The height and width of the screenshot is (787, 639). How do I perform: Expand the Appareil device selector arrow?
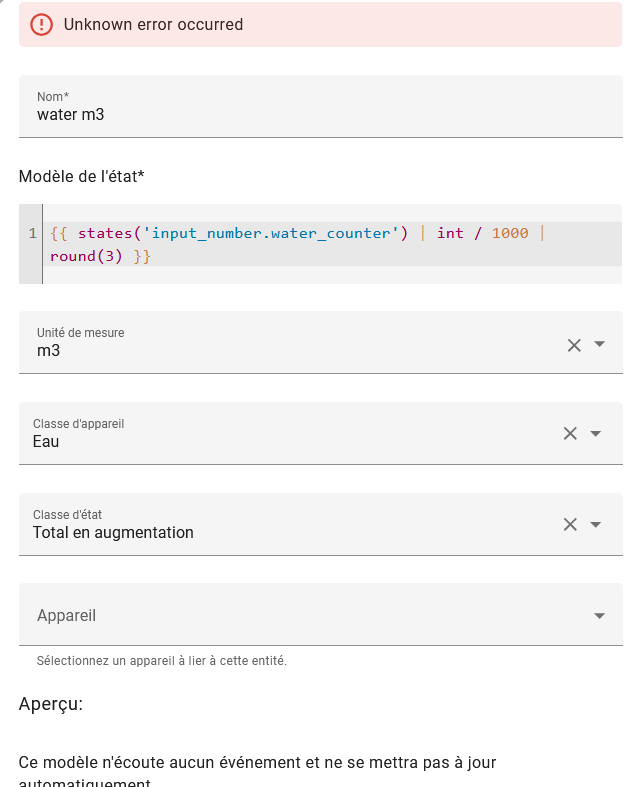click(599, 616)
